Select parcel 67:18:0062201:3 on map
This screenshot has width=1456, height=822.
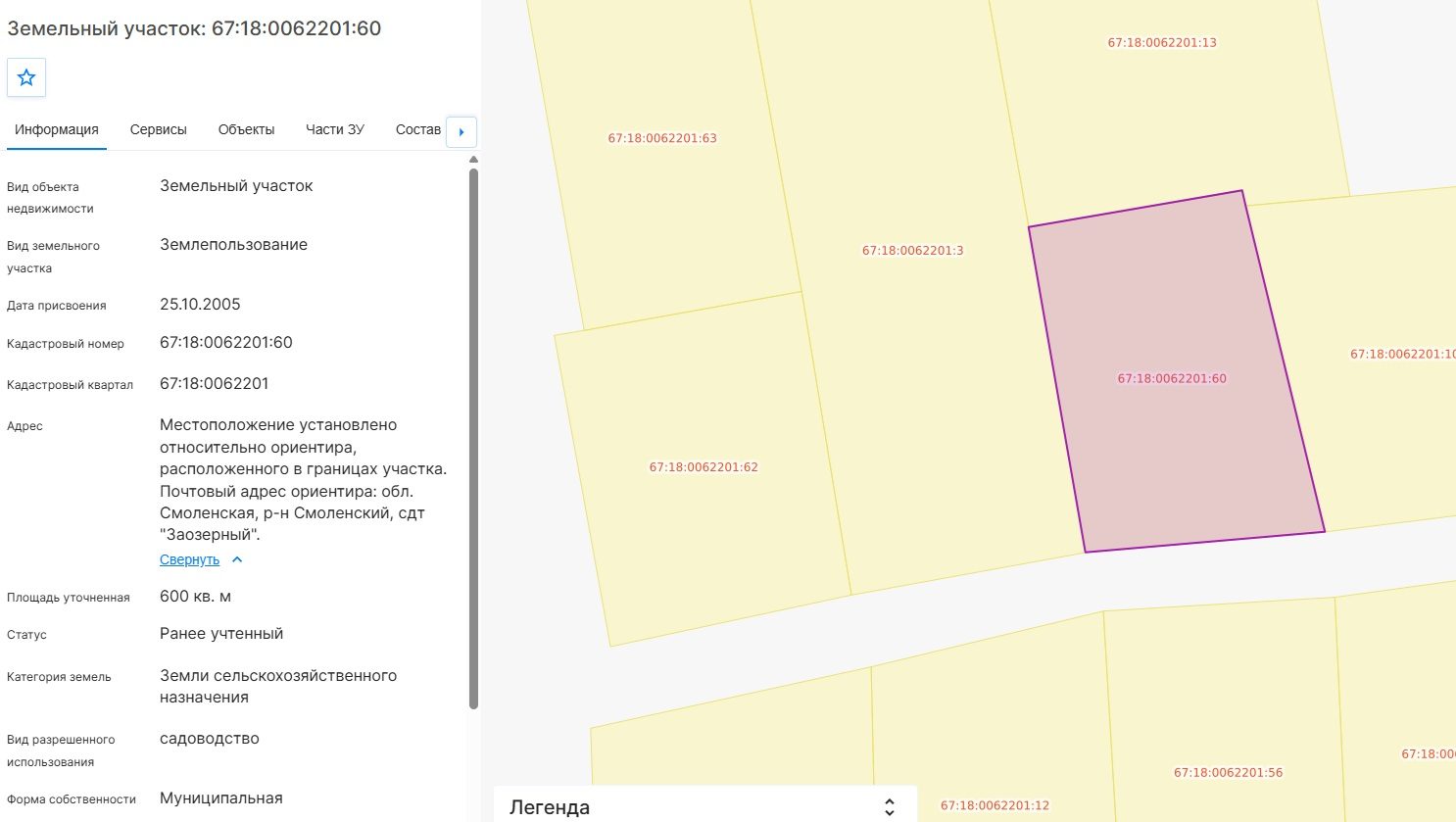912,251
